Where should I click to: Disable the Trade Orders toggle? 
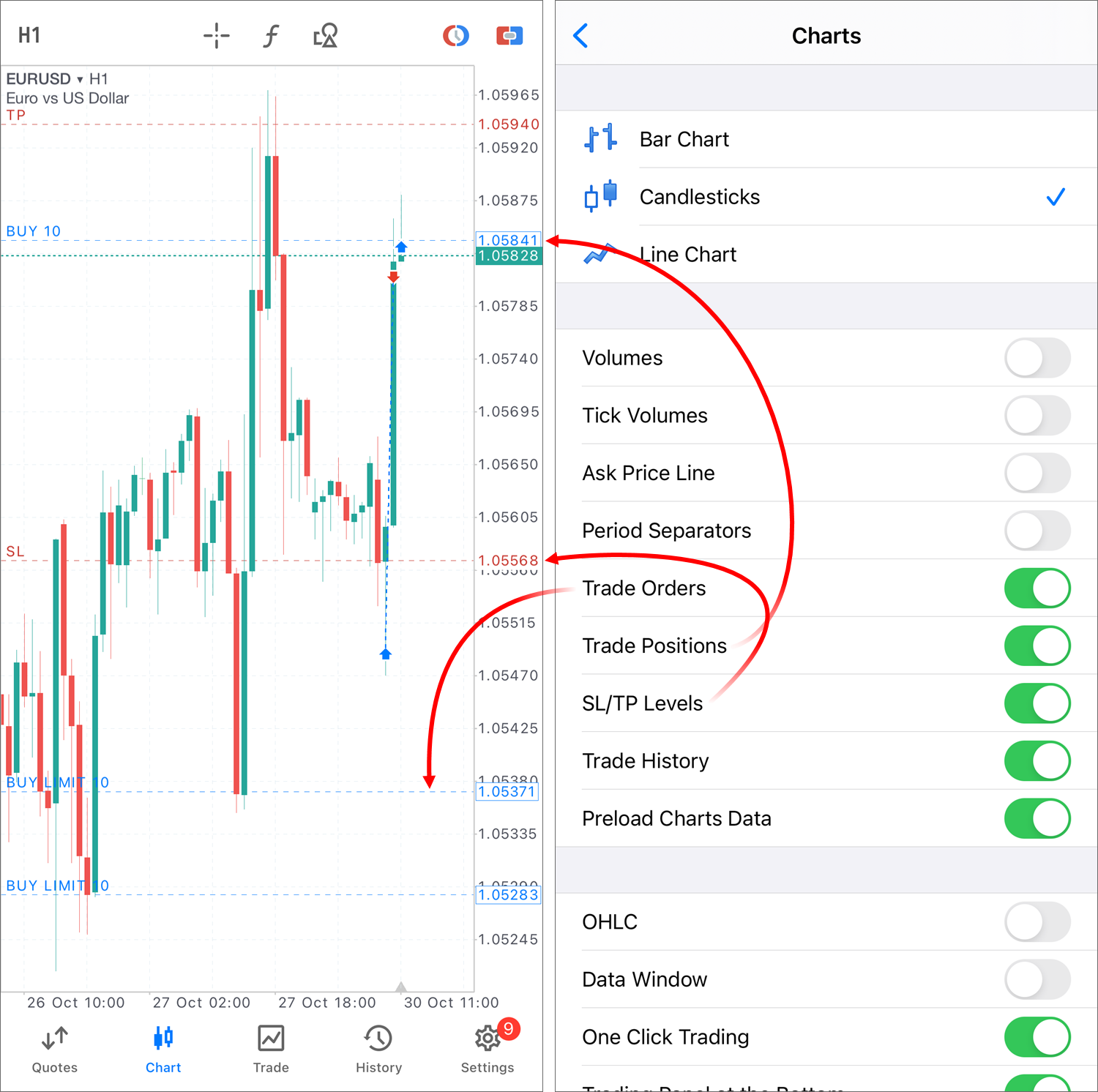coord(1037,588)
